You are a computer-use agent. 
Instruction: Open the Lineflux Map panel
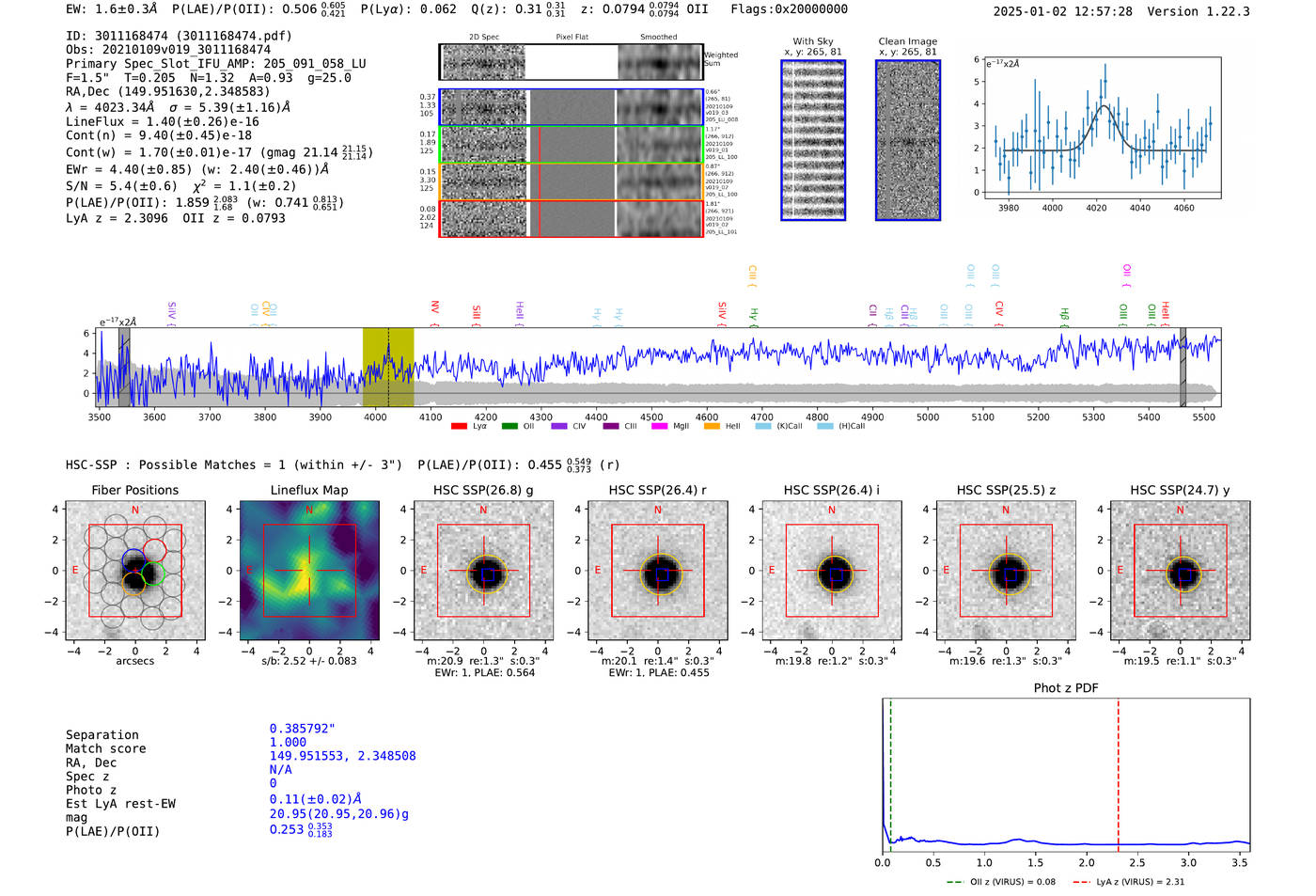coord(309,571)
